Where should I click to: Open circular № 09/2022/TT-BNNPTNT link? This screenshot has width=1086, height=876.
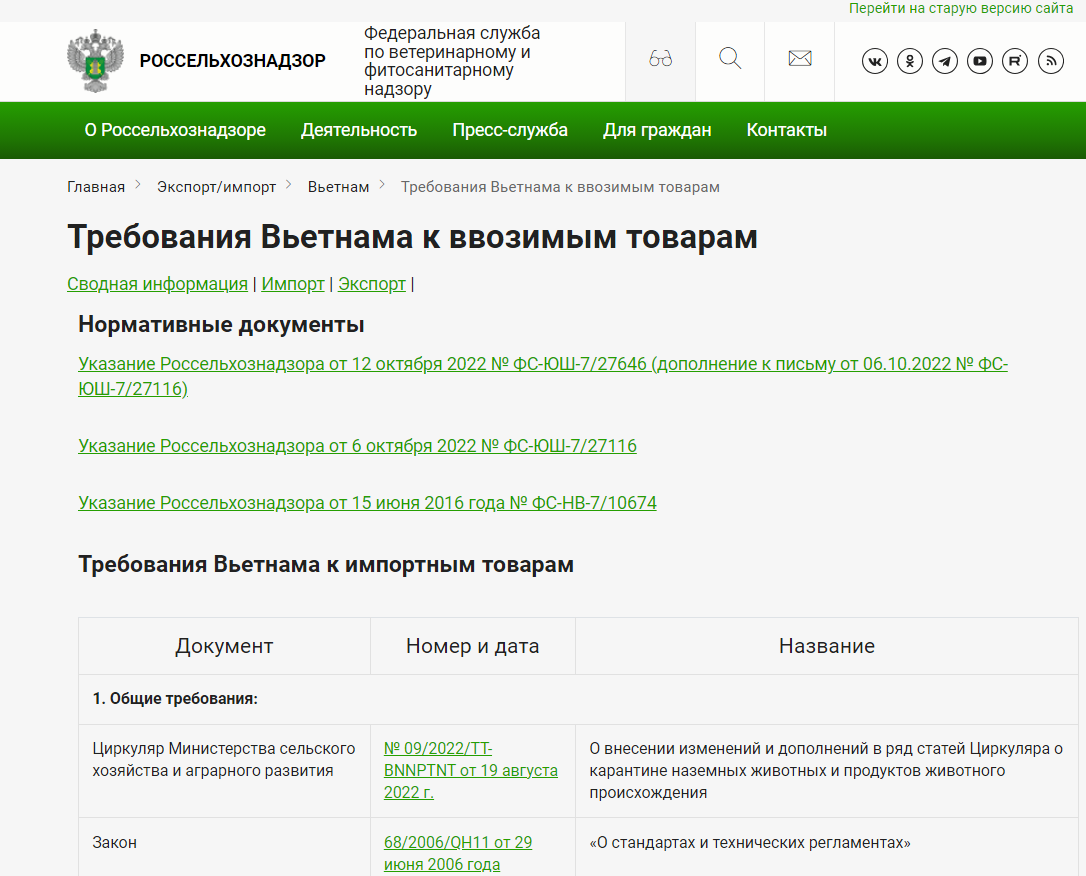(471, 770)
